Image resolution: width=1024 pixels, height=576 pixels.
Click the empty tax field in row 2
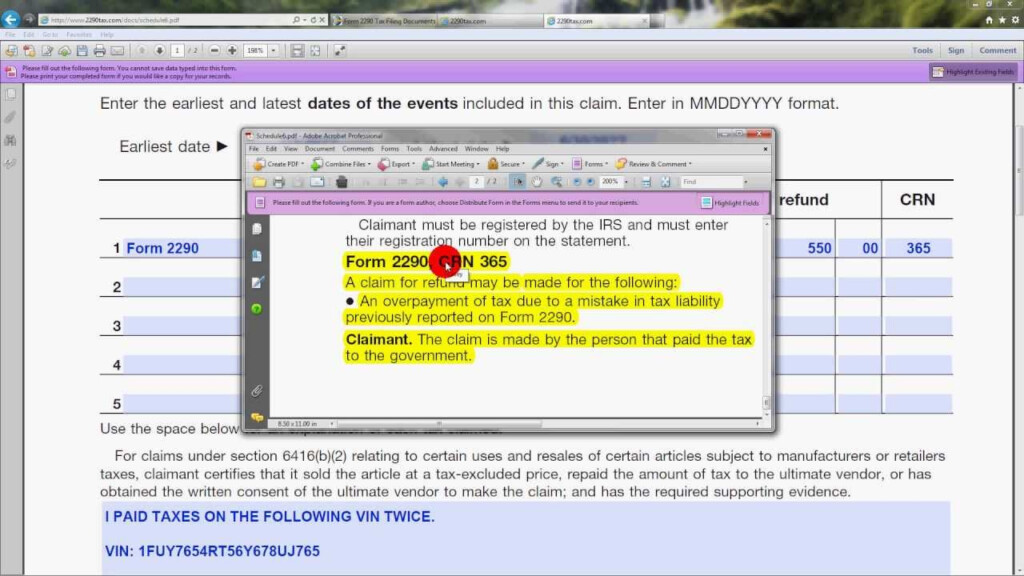click(182, 287)
